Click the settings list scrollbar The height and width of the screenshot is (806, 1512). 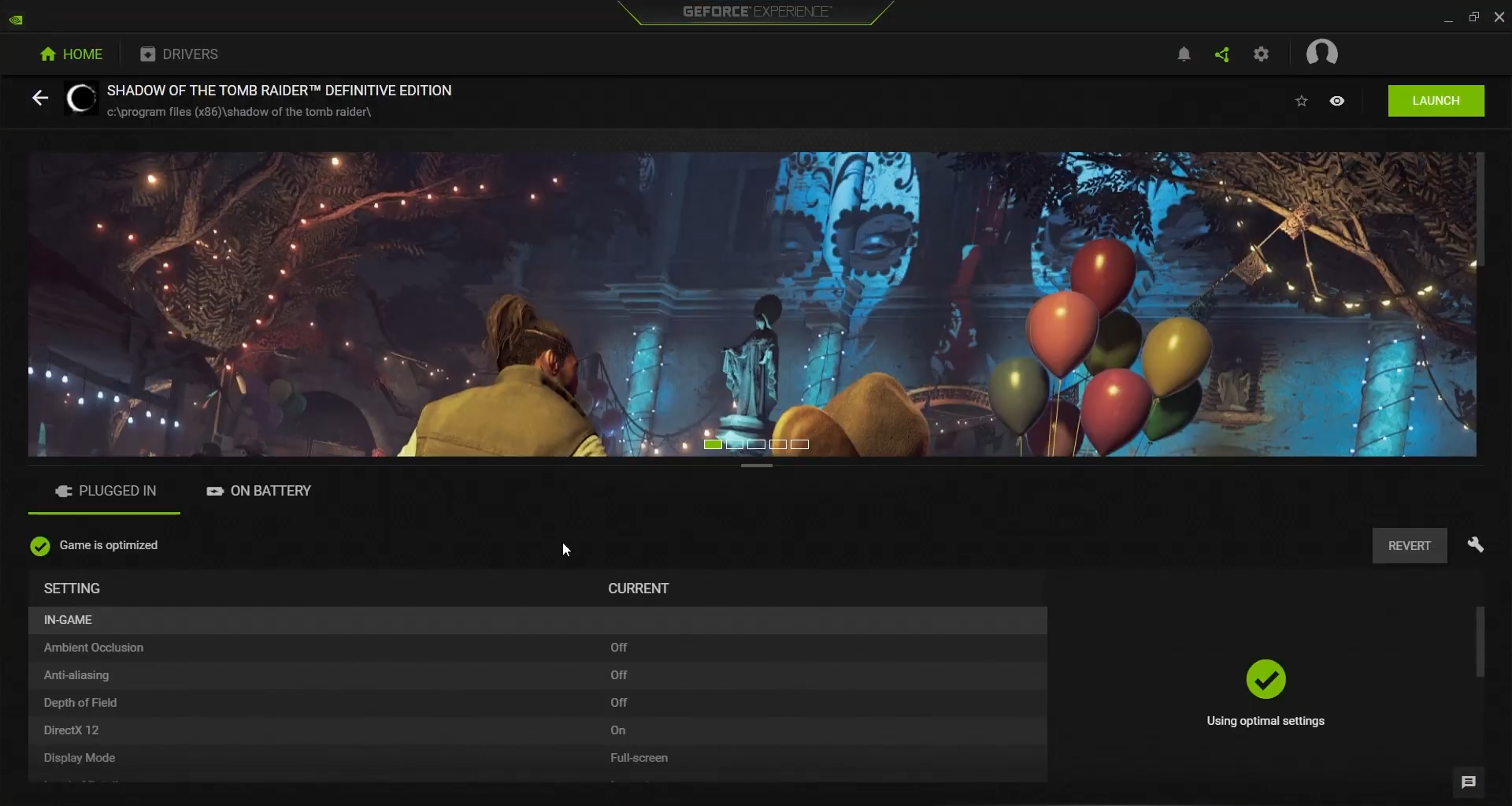[1480, 641]
